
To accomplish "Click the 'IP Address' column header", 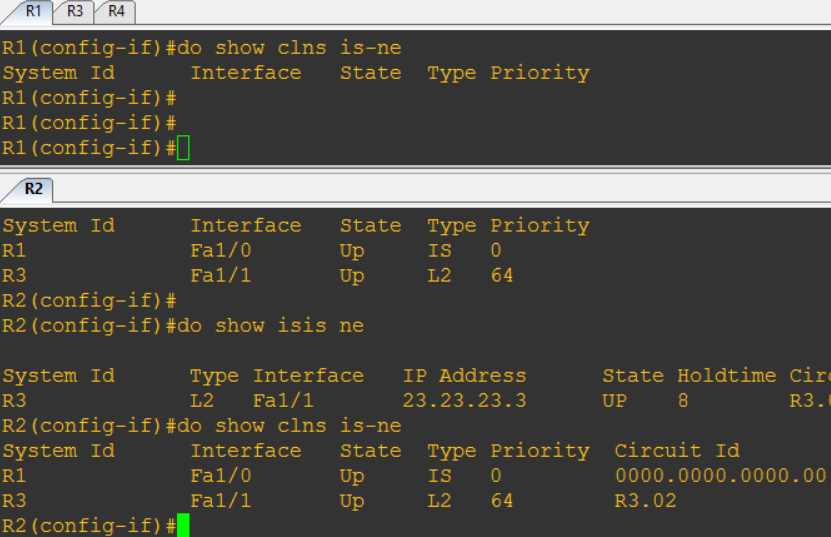I will point(464,376).
